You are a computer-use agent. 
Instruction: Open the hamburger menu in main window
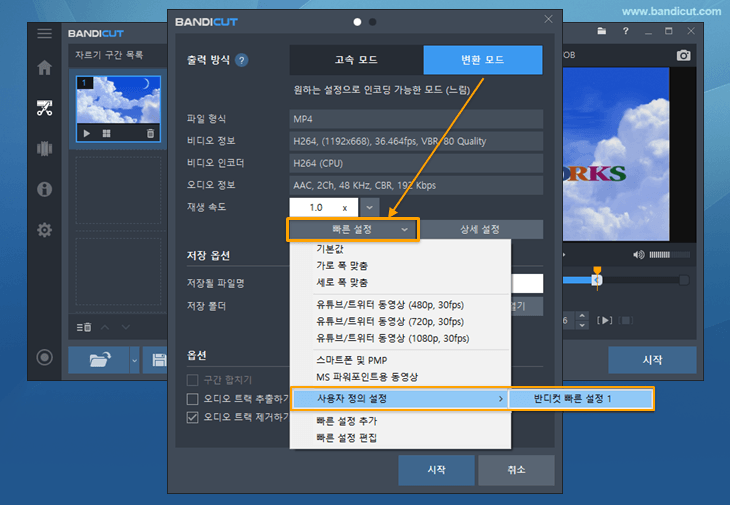coord(44,34)
